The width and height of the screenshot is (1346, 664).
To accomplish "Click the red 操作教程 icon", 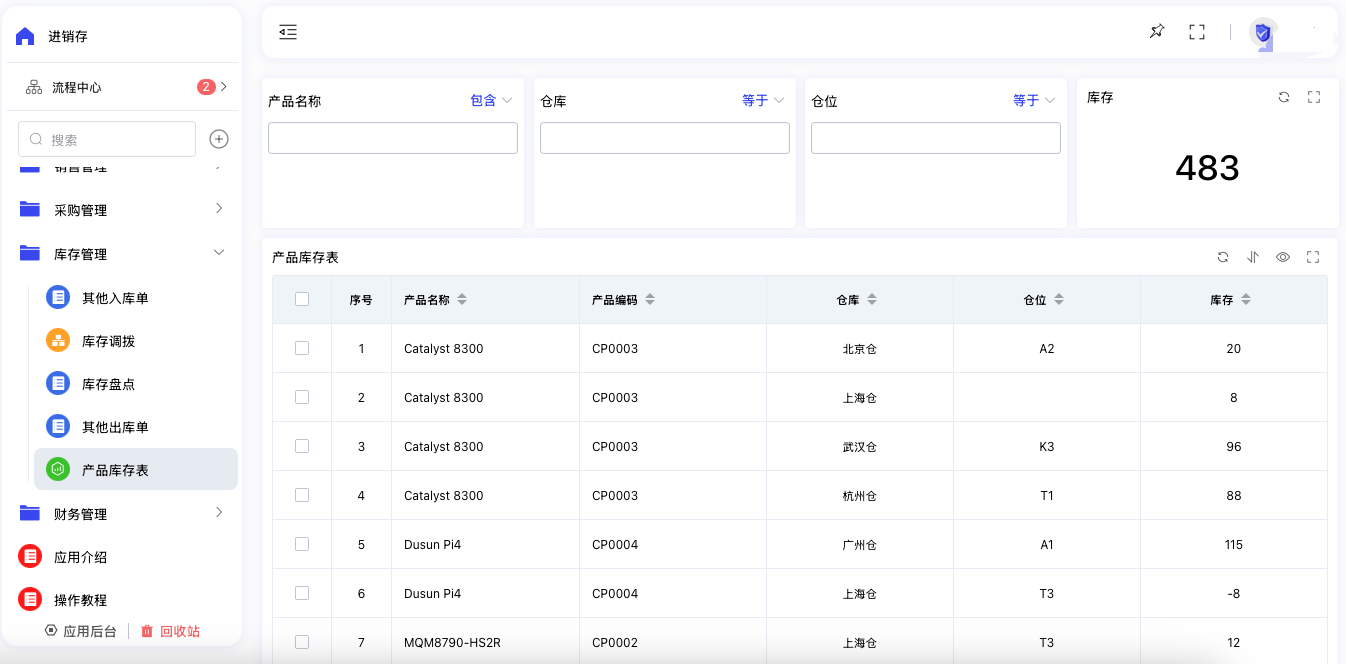I will click(30, 600).
